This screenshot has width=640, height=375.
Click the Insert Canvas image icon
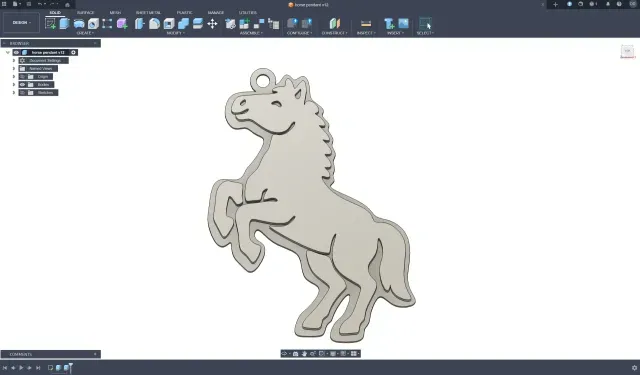[x=403, y=23]
